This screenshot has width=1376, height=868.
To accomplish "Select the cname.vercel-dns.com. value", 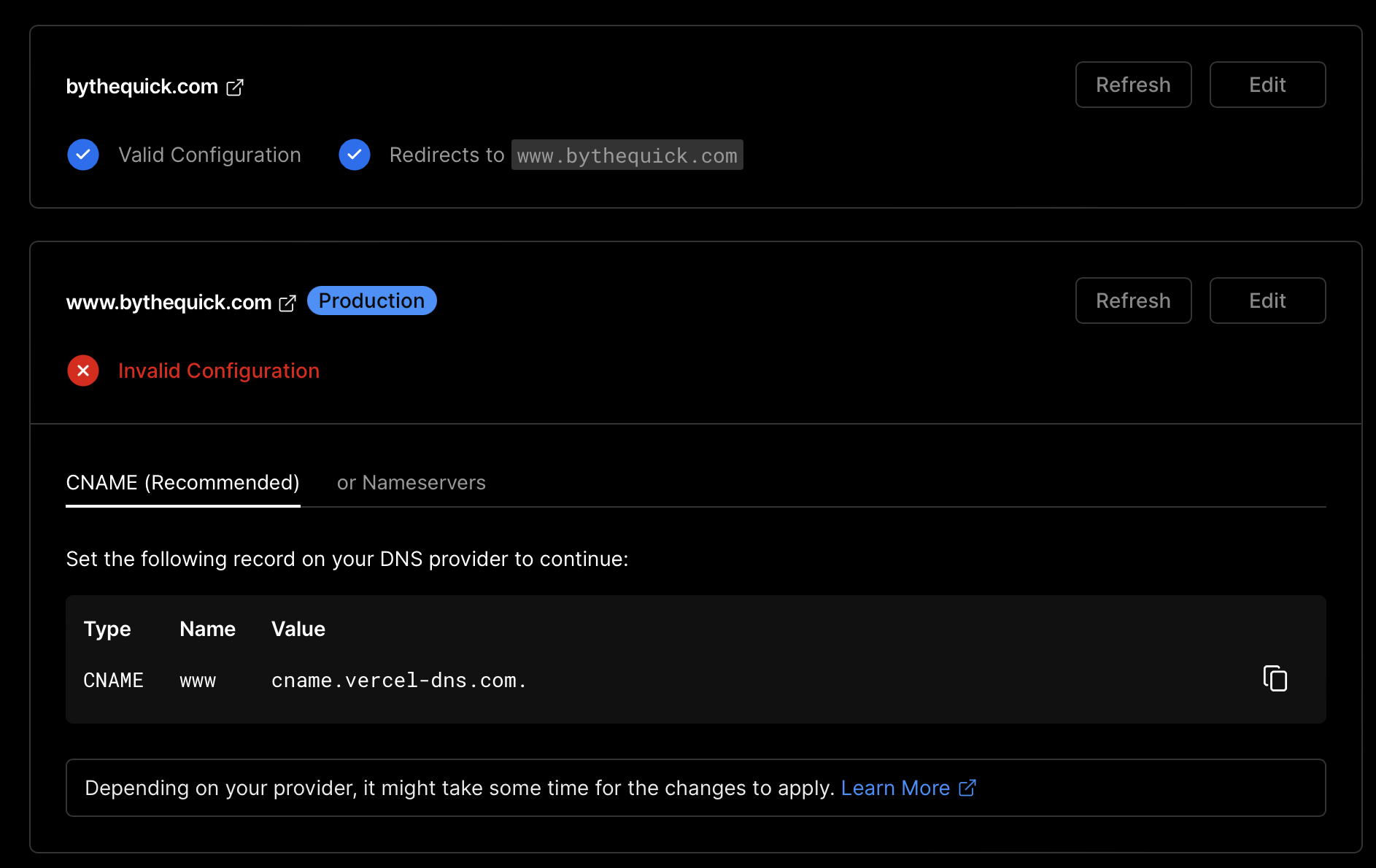I will click(399, 680).
